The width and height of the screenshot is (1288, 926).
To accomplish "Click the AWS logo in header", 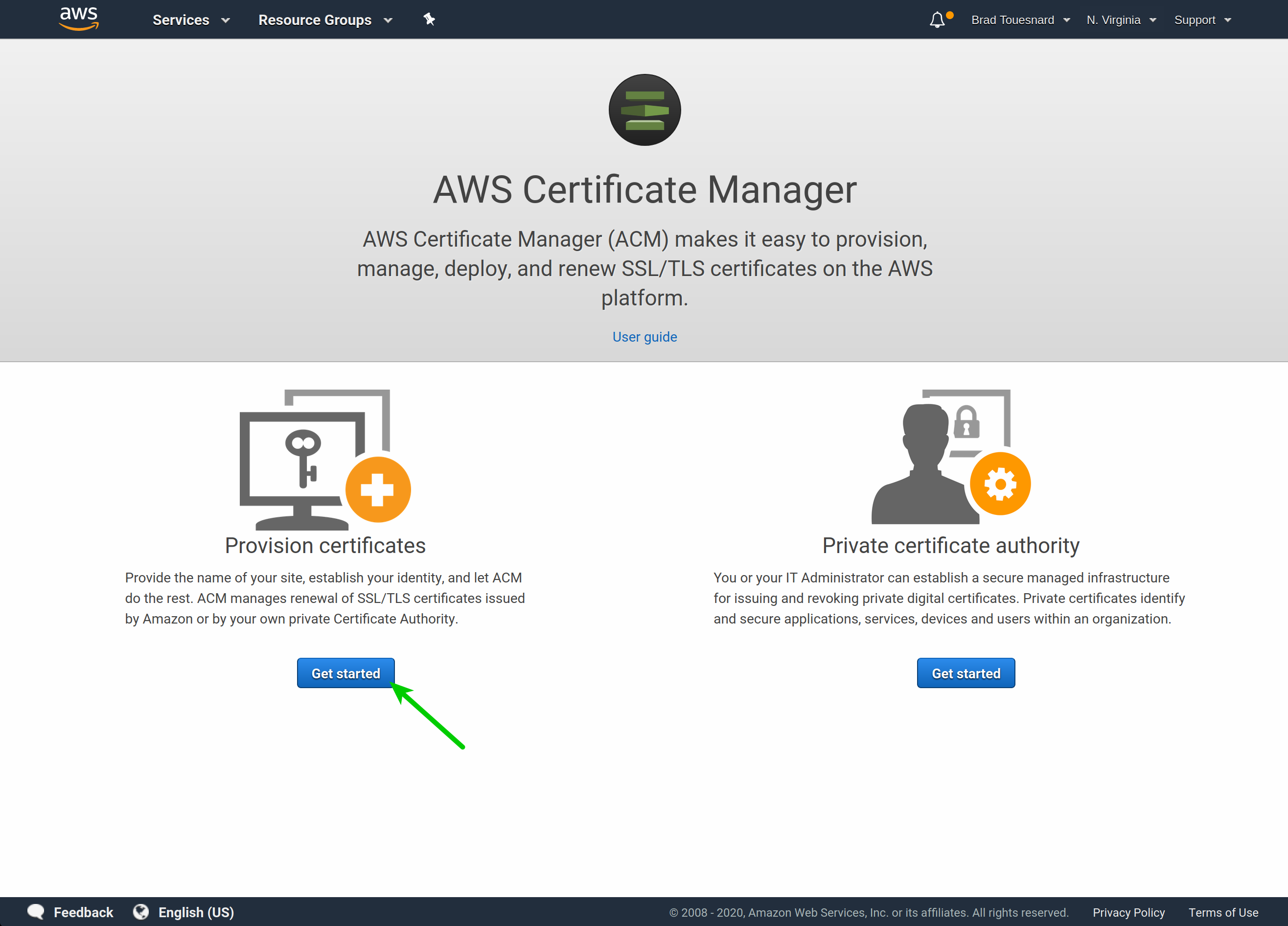I will (79, 18).
